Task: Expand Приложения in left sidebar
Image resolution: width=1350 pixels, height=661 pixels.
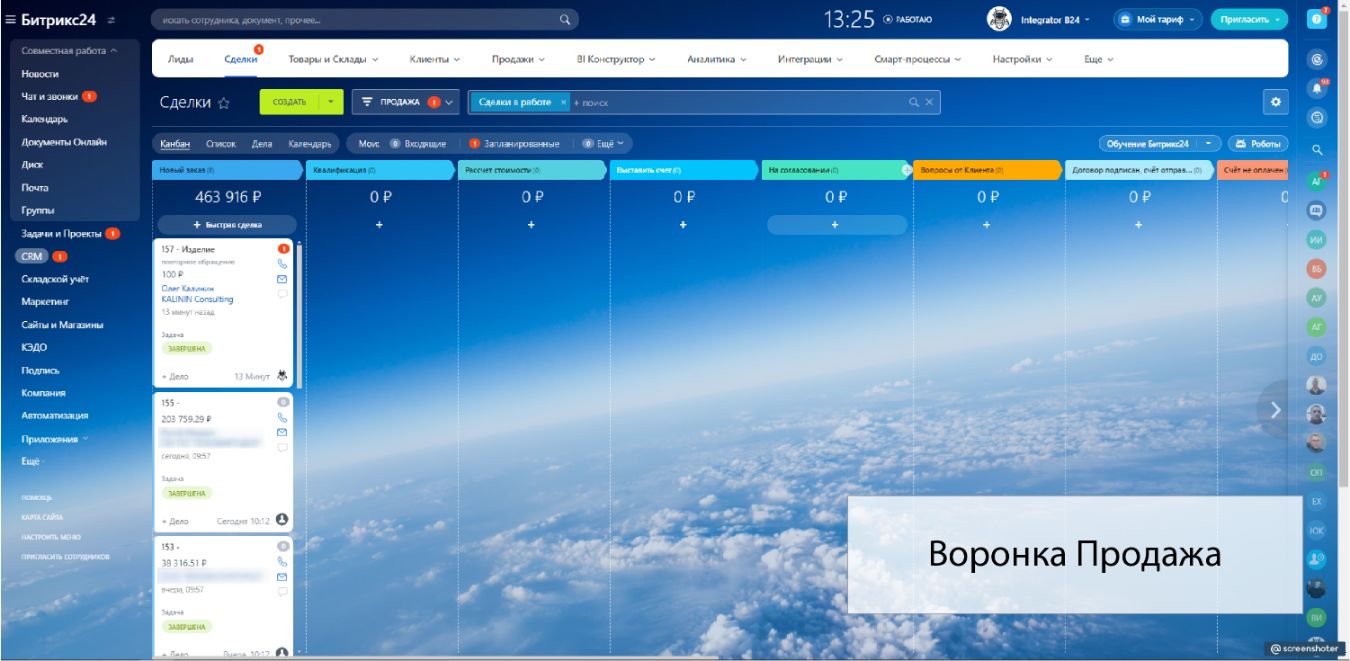Action: 54,439
